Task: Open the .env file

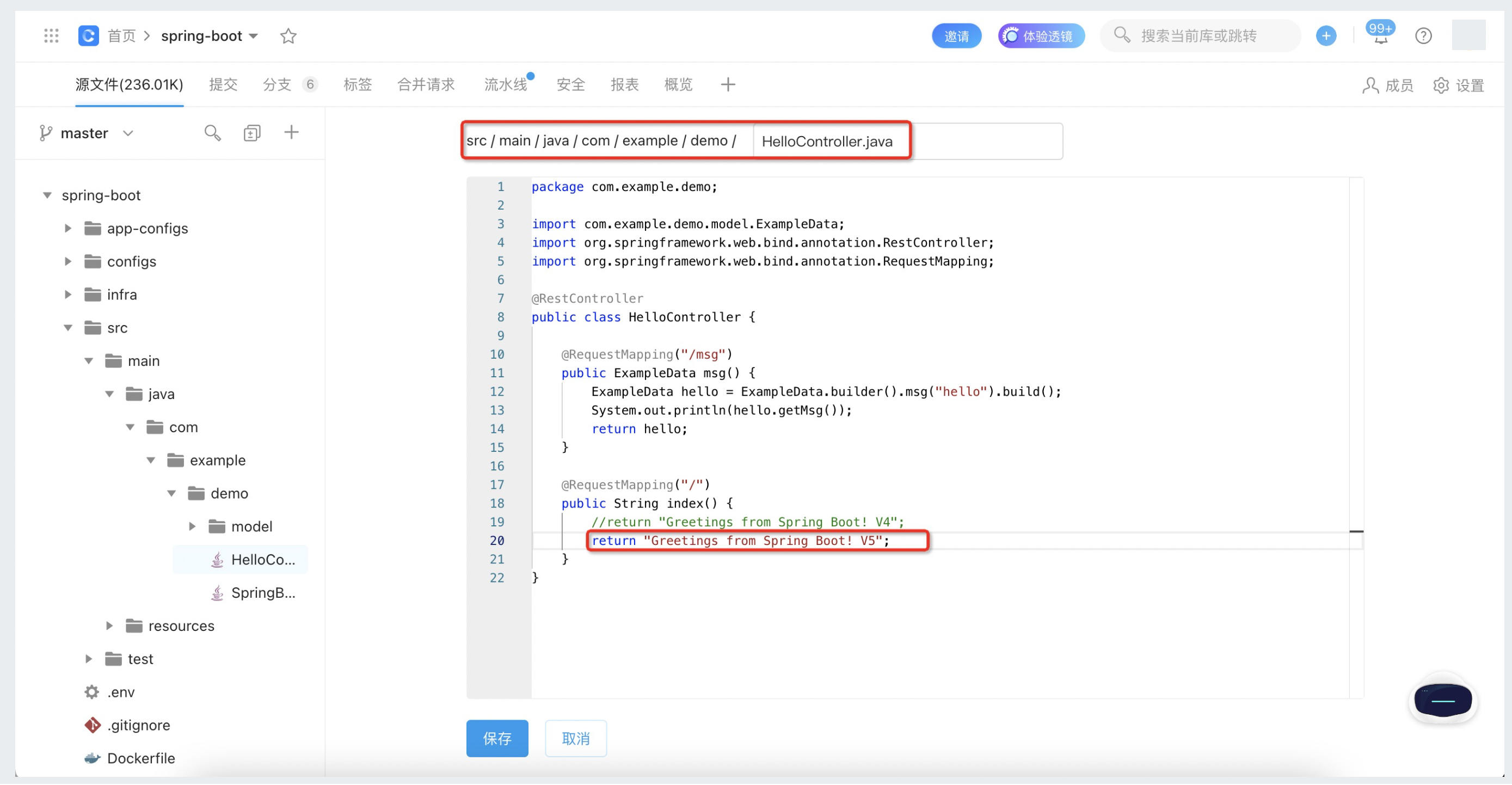Action: point(110,693)
